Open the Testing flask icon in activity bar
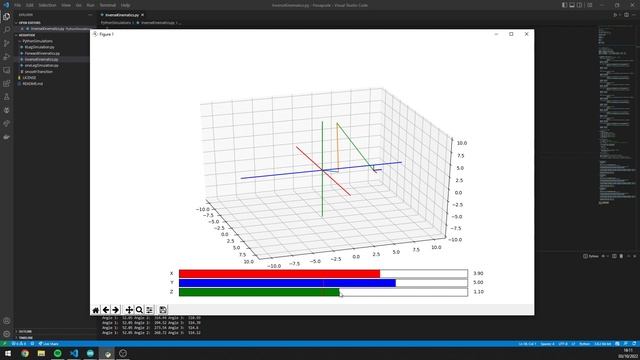This screenshot has width=640, height=360. (x=7, y=97)
